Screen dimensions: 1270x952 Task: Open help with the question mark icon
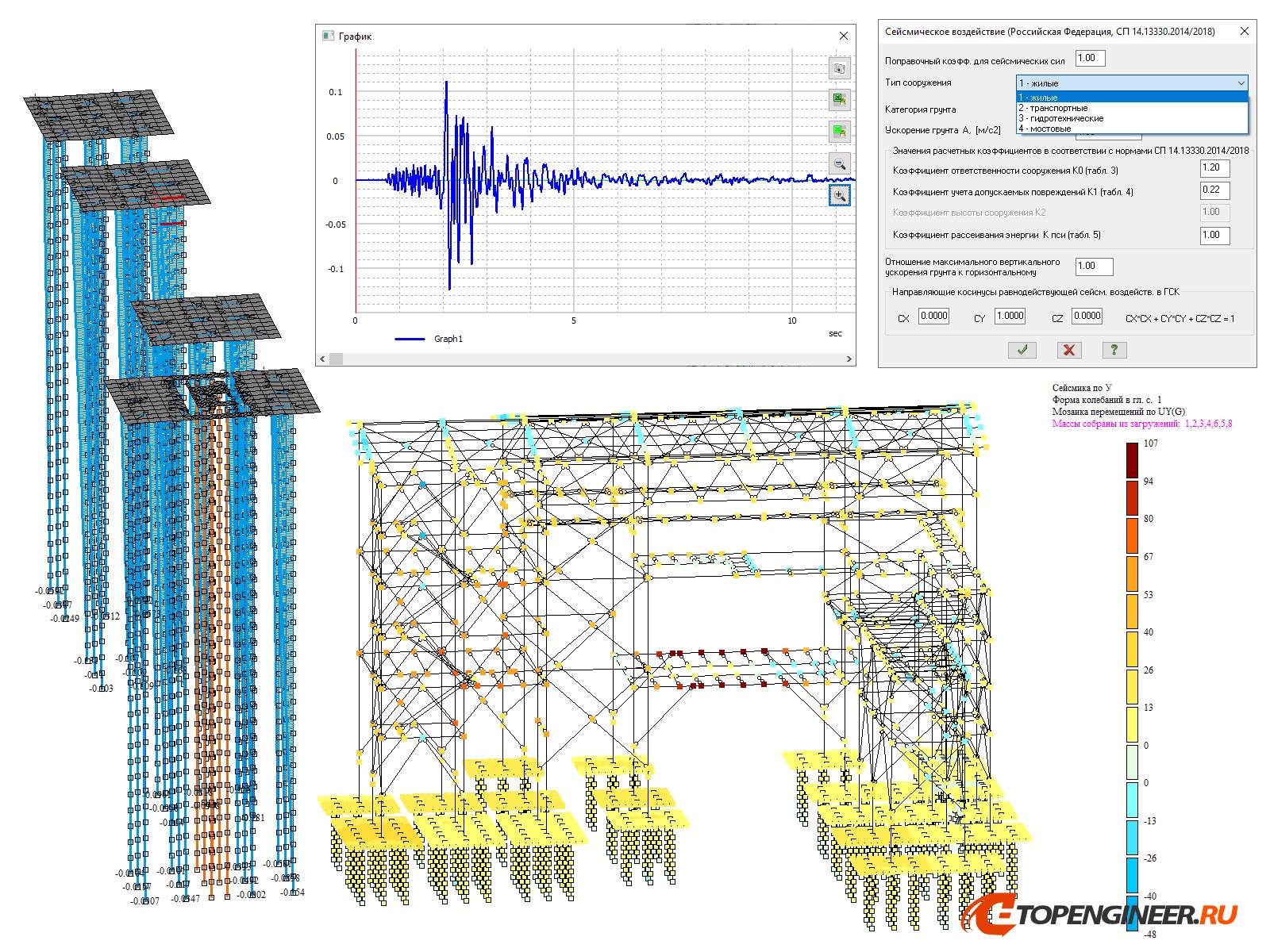1114,350
